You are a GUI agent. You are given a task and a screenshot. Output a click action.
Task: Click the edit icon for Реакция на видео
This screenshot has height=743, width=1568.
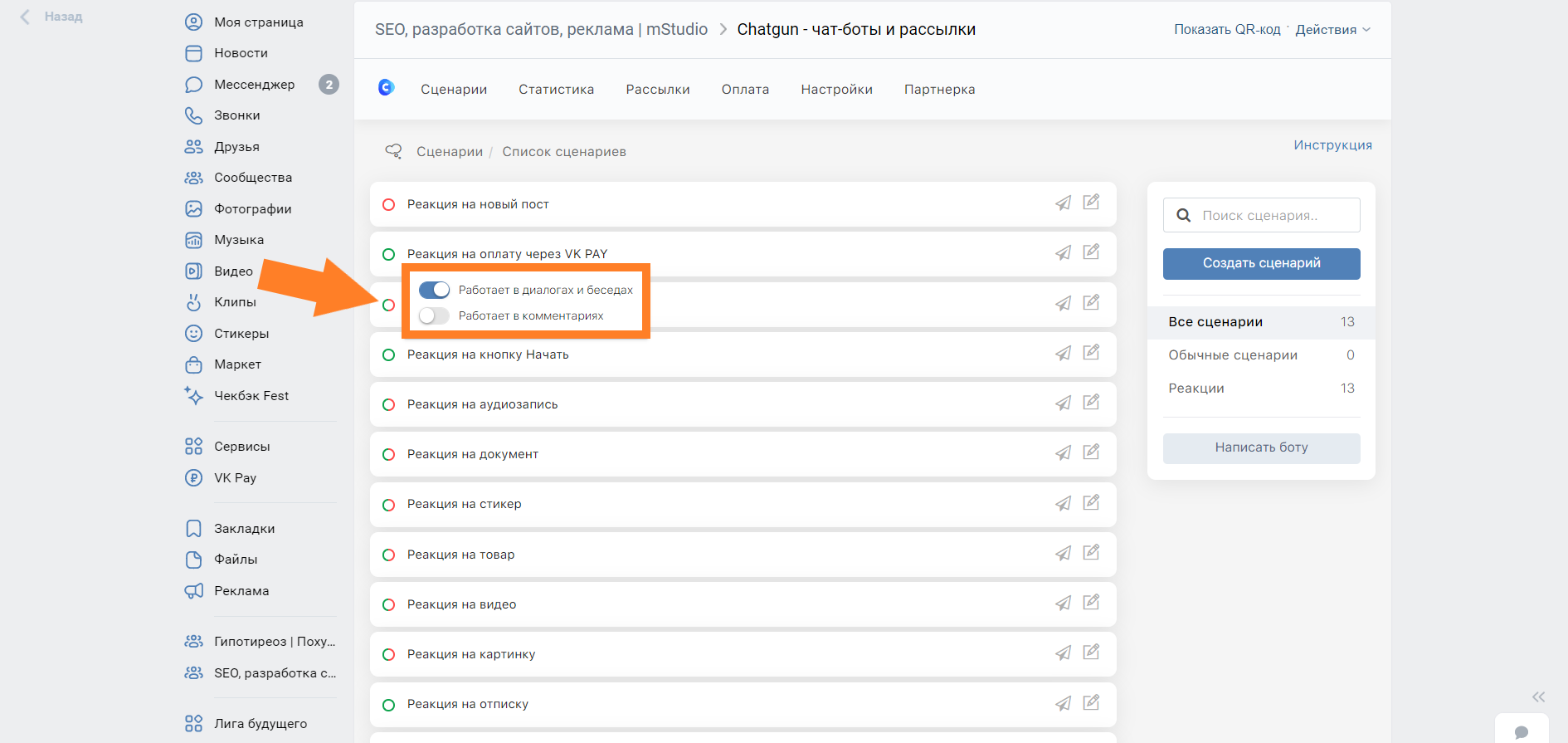coord(1091,602)
